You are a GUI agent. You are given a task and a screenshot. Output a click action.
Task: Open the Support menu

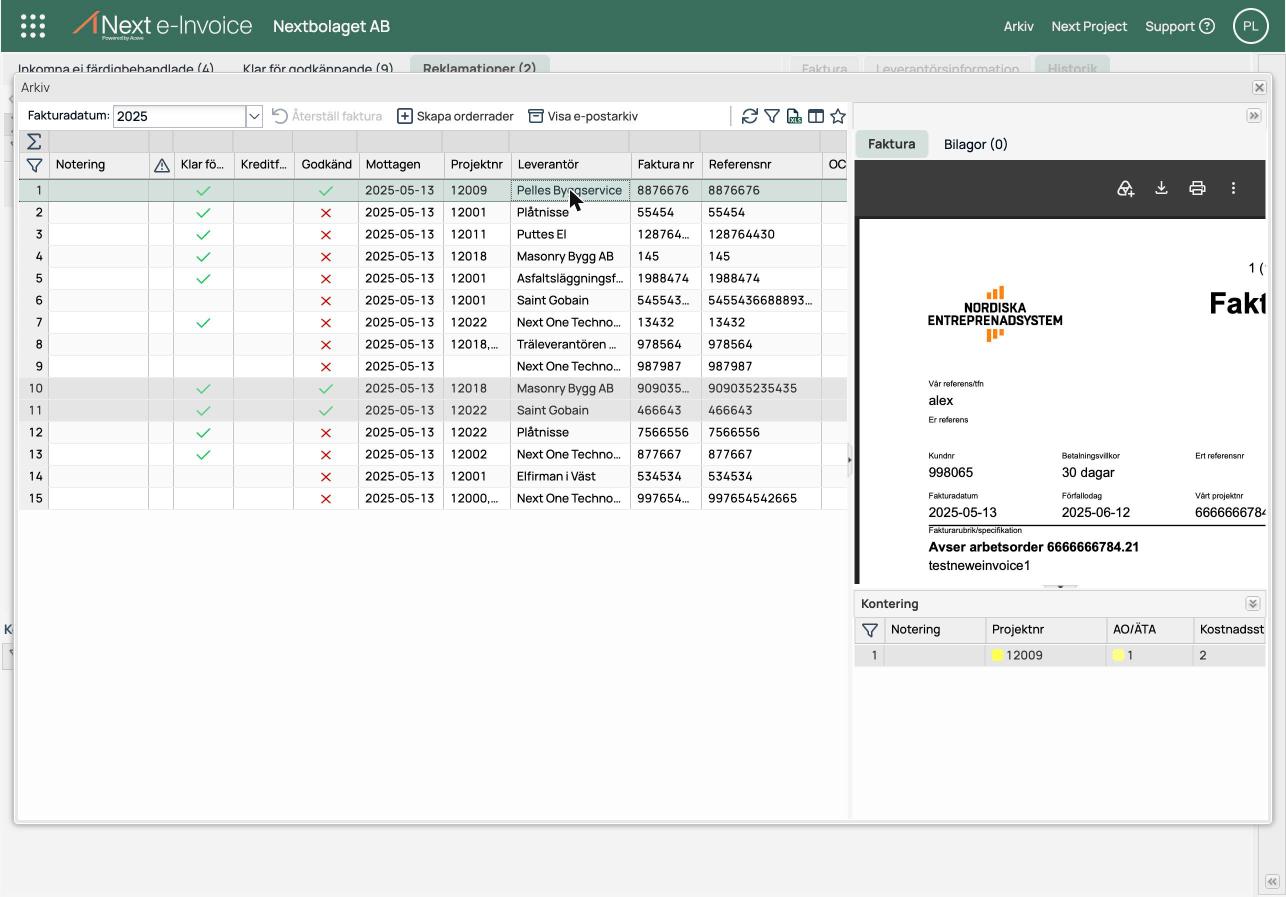click(x=1180, y=26)
